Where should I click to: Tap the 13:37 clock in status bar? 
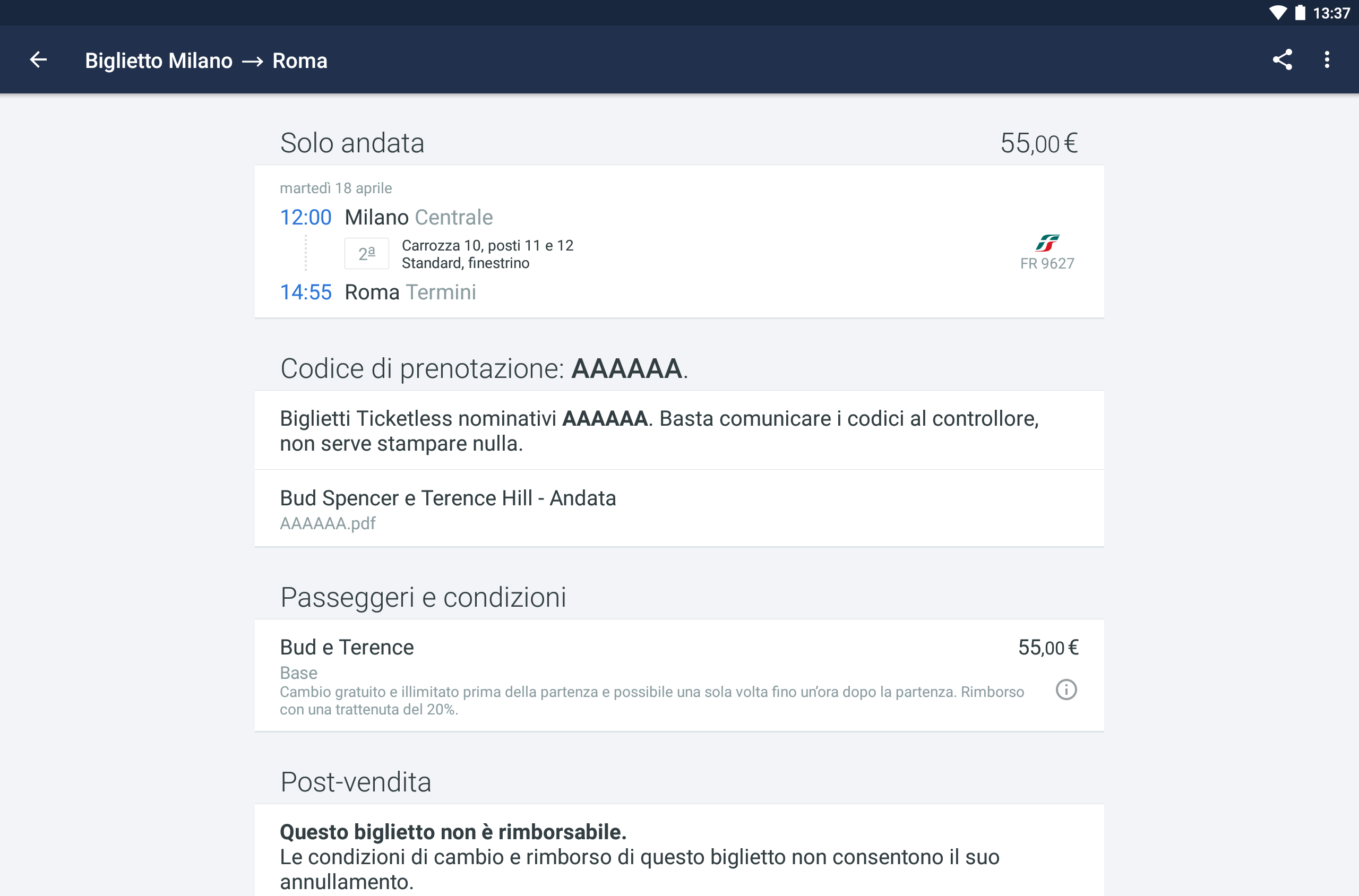click(x=1331, y=13)
